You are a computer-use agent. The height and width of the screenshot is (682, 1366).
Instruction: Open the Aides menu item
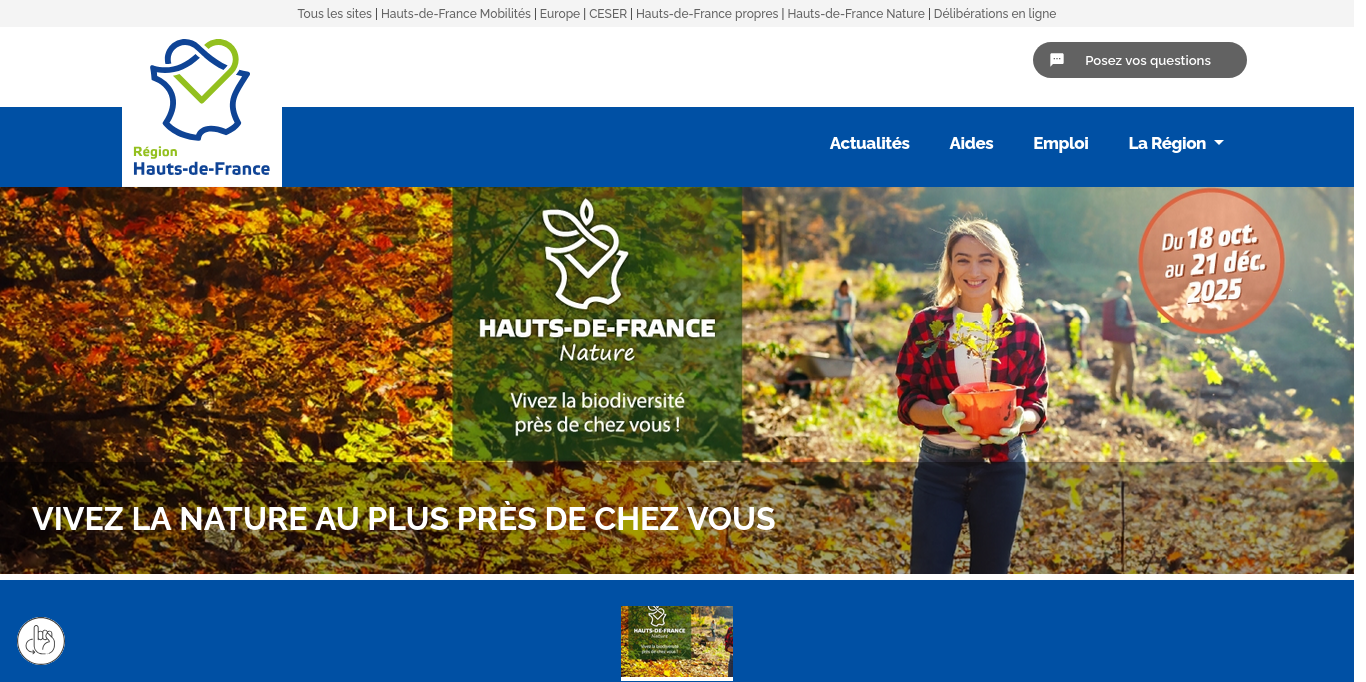tap(971, 143)
